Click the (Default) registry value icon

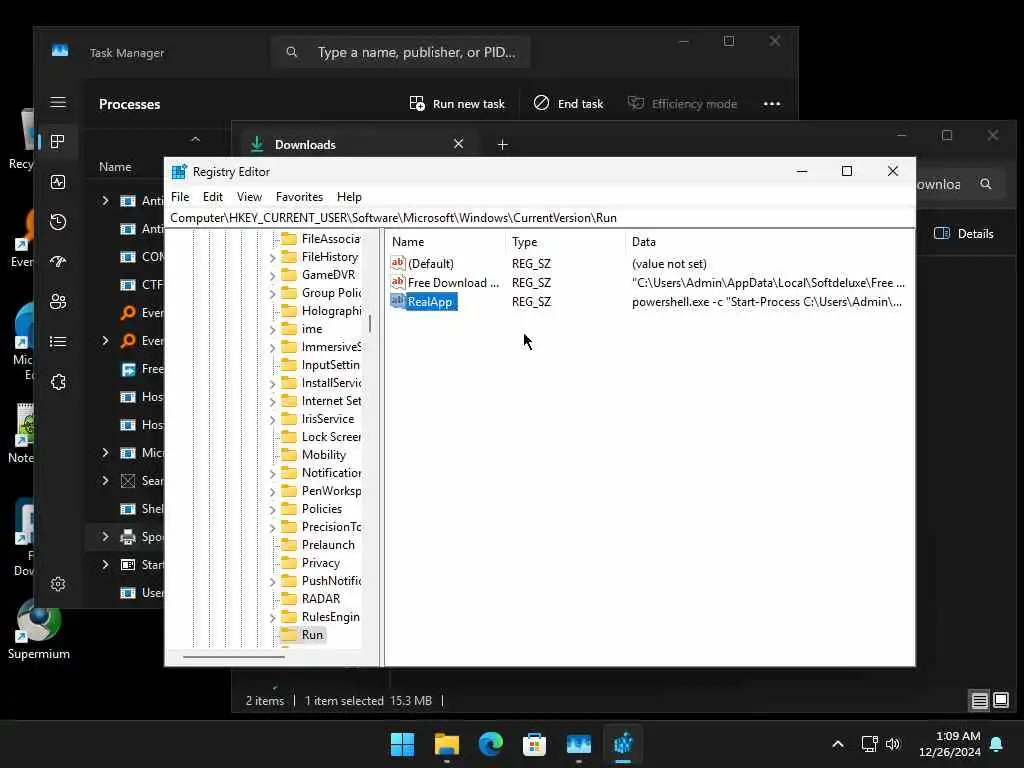tap(398, 263)
